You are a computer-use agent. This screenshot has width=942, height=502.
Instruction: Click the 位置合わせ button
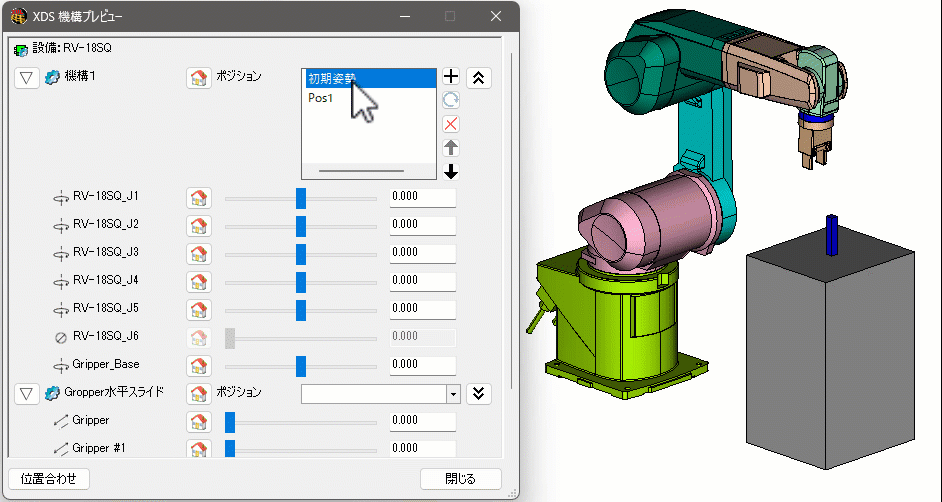coord(48,479)
